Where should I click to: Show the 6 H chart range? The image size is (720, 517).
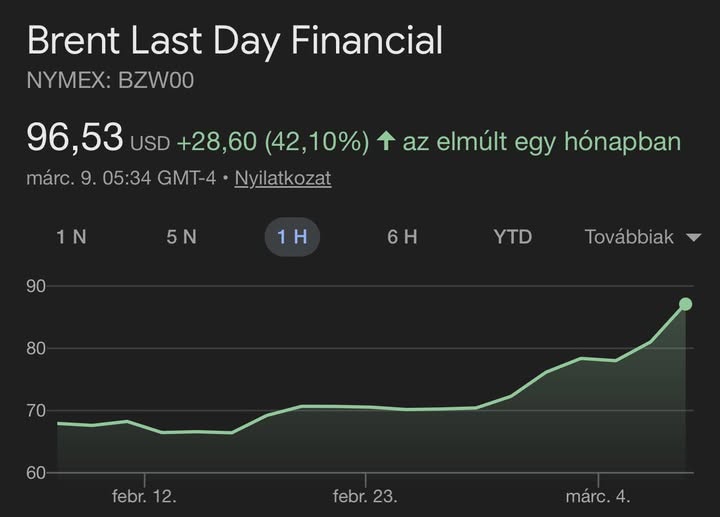coord(402,237)
